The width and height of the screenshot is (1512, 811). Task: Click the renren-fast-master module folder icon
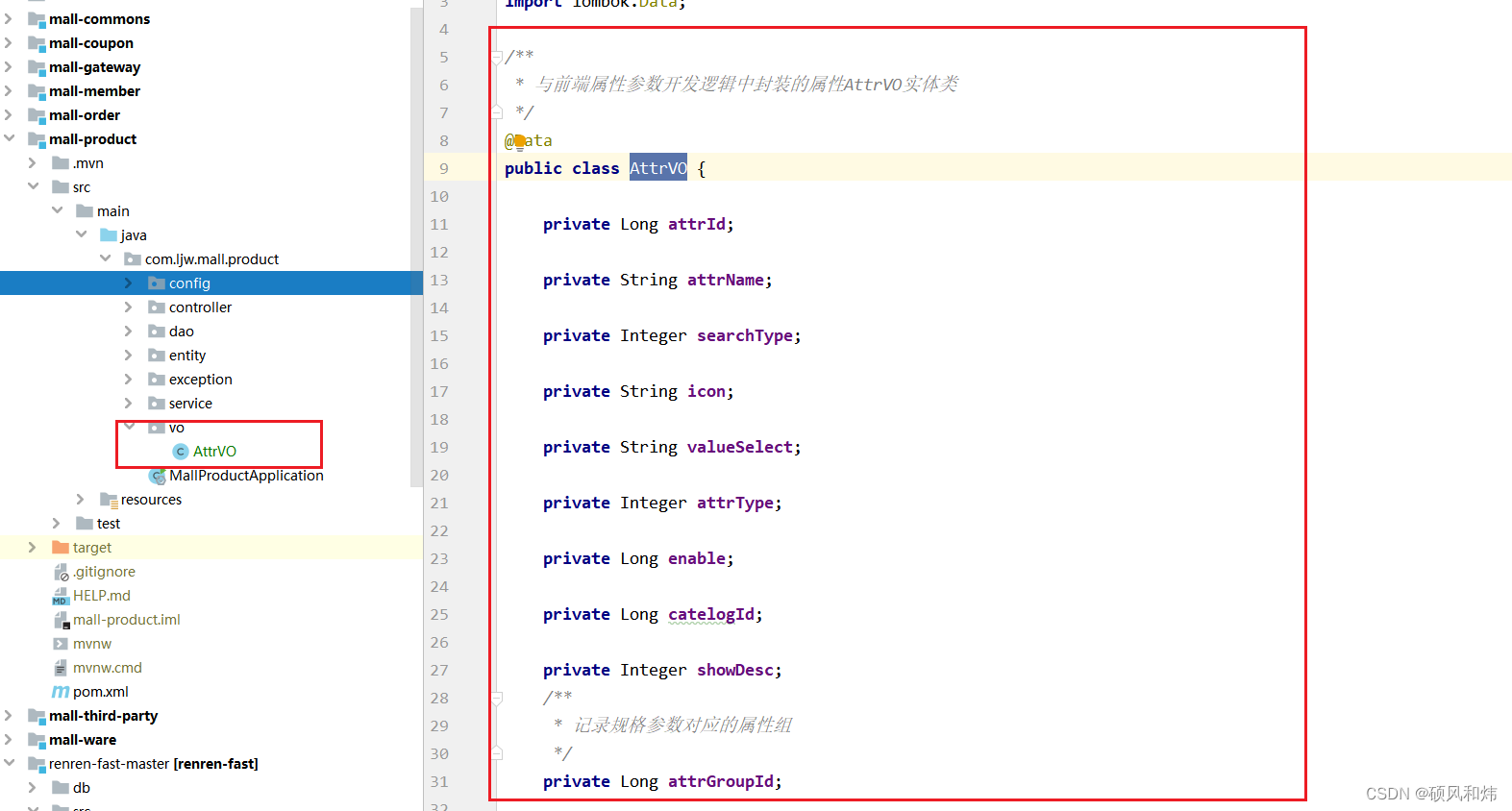[x=37, y=764]
